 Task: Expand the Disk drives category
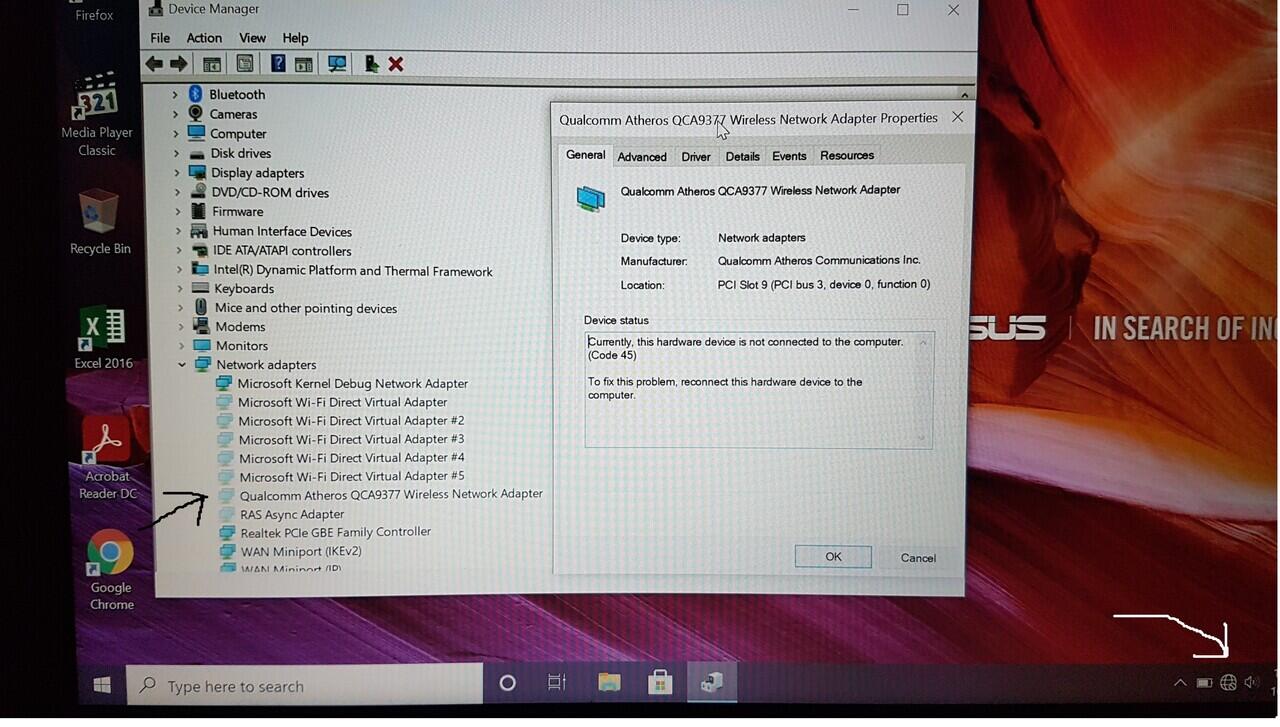[176, 153]
